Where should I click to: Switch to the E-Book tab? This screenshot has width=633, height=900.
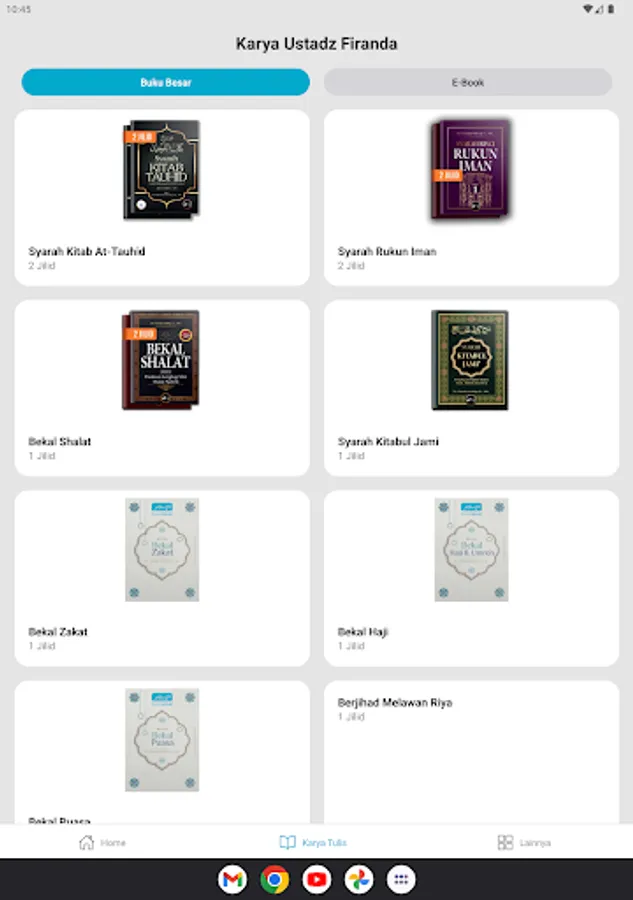click(x=468, y=82)
